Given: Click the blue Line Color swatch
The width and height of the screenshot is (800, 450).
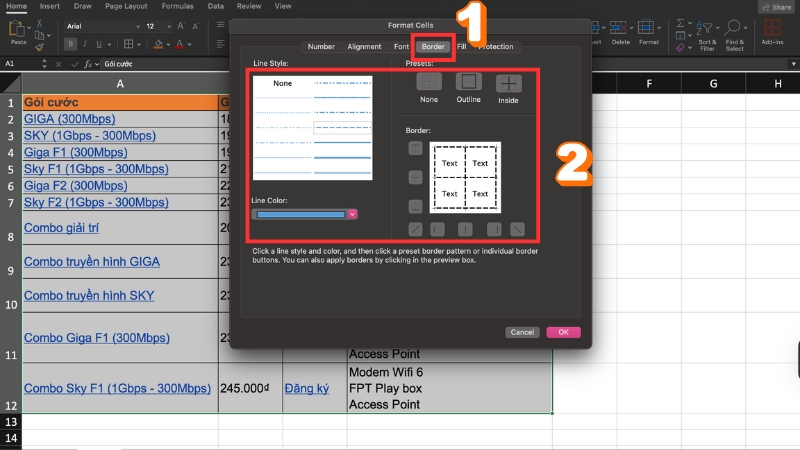Looking at the screenshot, I should click(300, 214).
